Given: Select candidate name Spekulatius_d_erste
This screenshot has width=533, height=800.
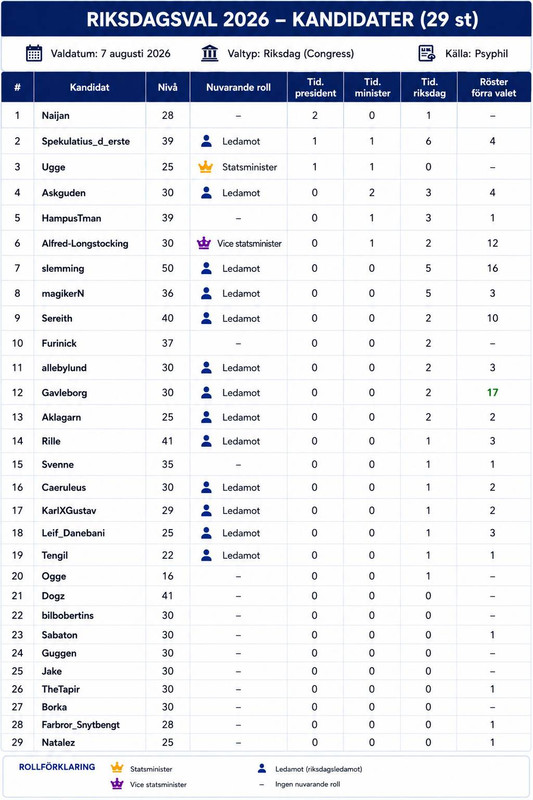Looking at the screenshot, I should pos(86,141).
